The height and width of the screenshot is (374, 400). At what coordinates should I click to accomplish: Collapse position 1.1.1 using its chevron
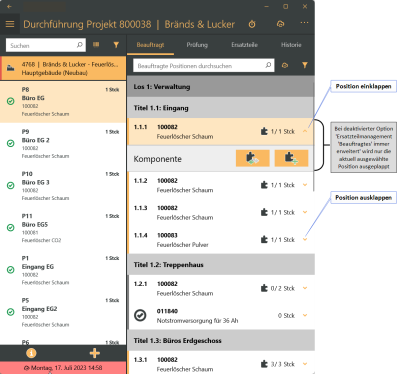305,131
